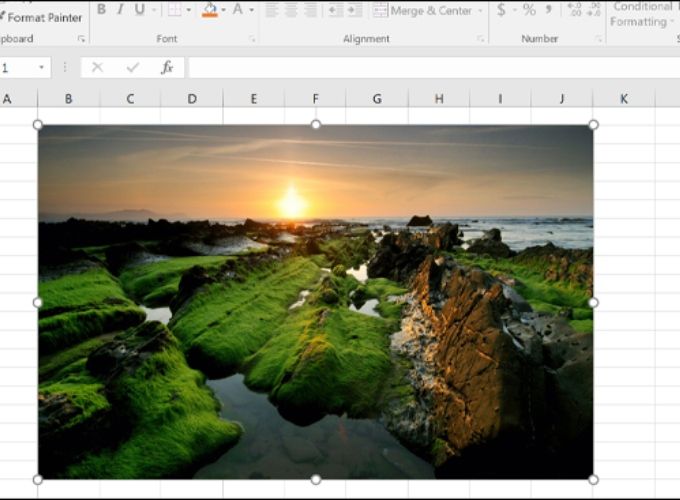Click the picture's top-middle sizing handle
Screen dimensions: 680x500
(x=316, y=125)
